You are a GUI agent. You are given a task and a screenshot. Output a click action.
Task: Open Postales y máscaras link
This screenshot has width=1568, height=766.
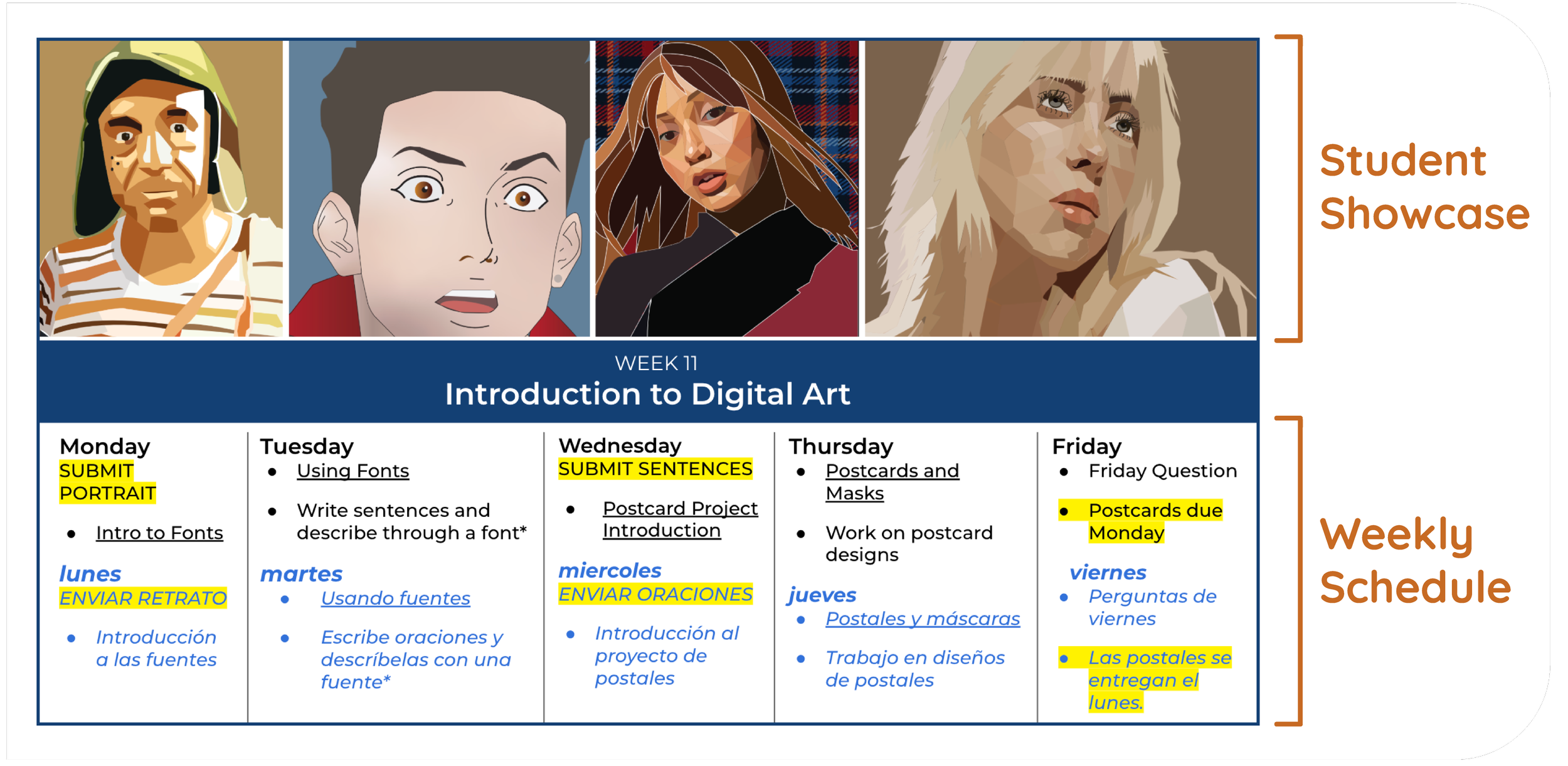[x=922, y=619]
